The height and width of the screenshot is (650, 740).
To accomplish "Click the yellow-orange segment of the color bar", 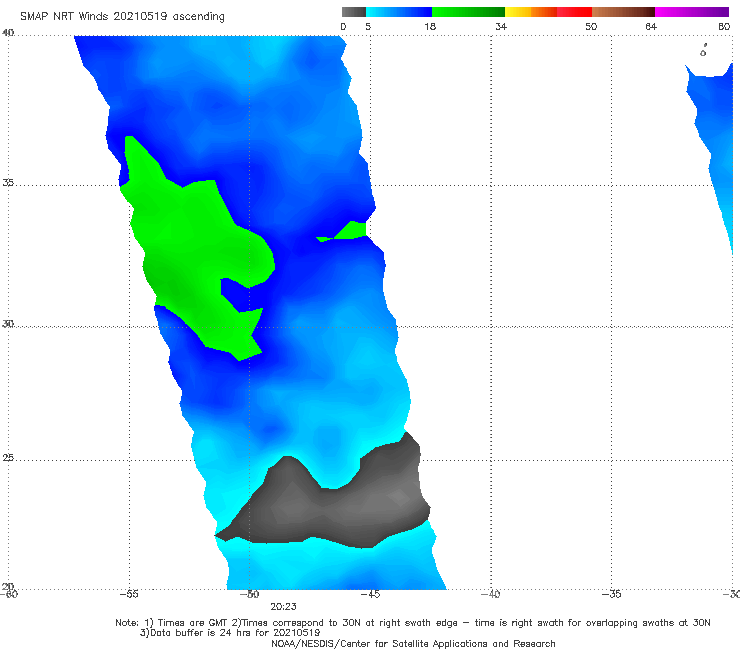I will [x=531, y=12].
